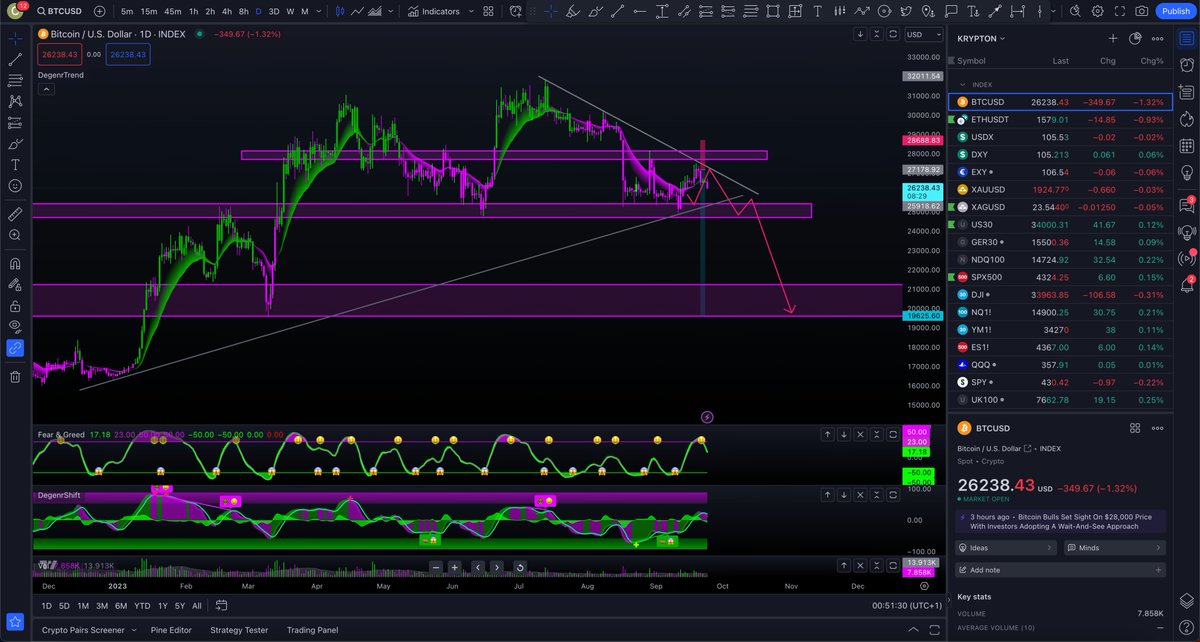Select the text T tool in top toolbar
The width and height of the screenshot is (1200, 642).
tap(817, 11)
